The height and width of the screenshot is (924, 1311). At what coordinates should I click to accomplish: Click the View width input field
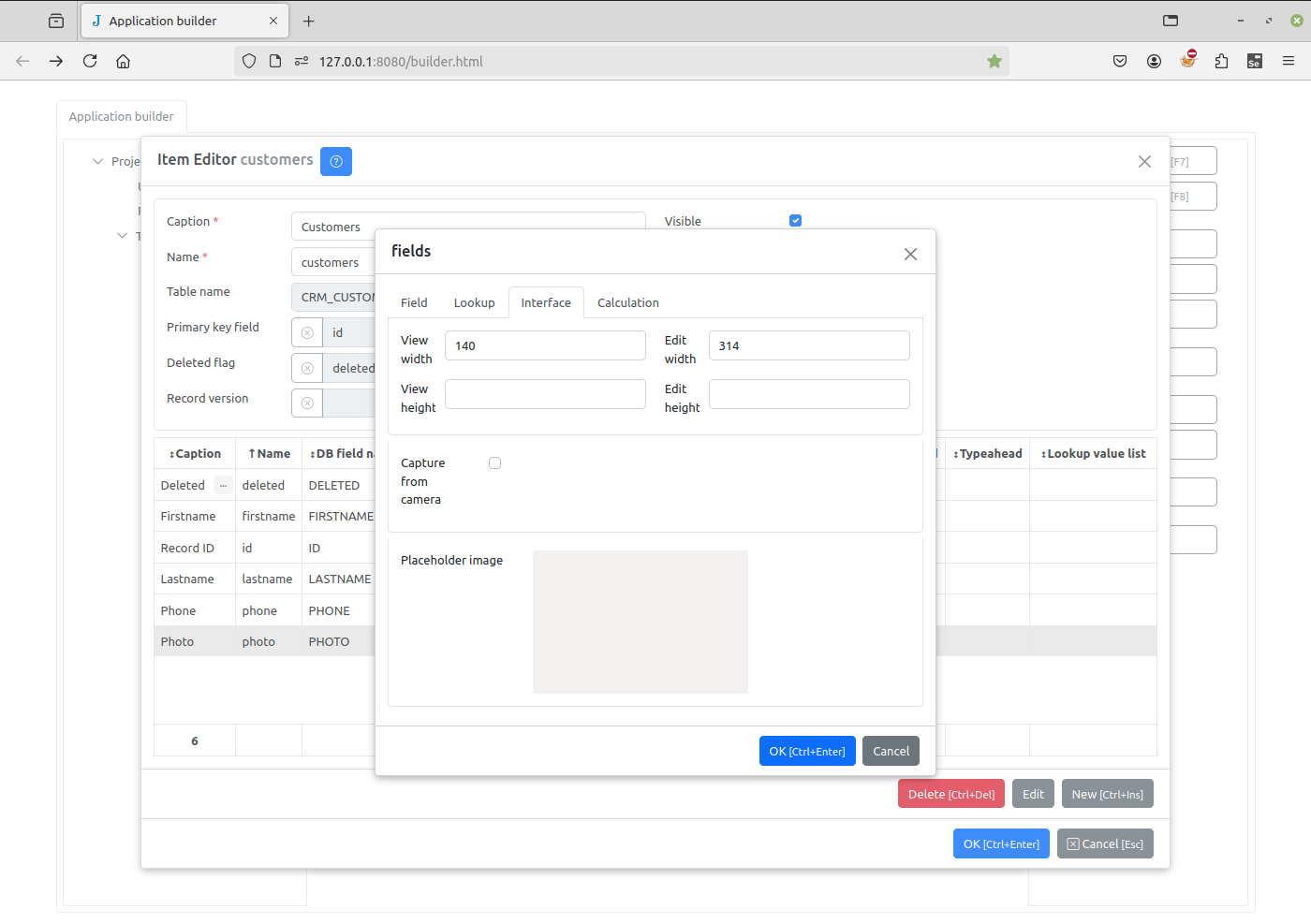coord(545,345)
